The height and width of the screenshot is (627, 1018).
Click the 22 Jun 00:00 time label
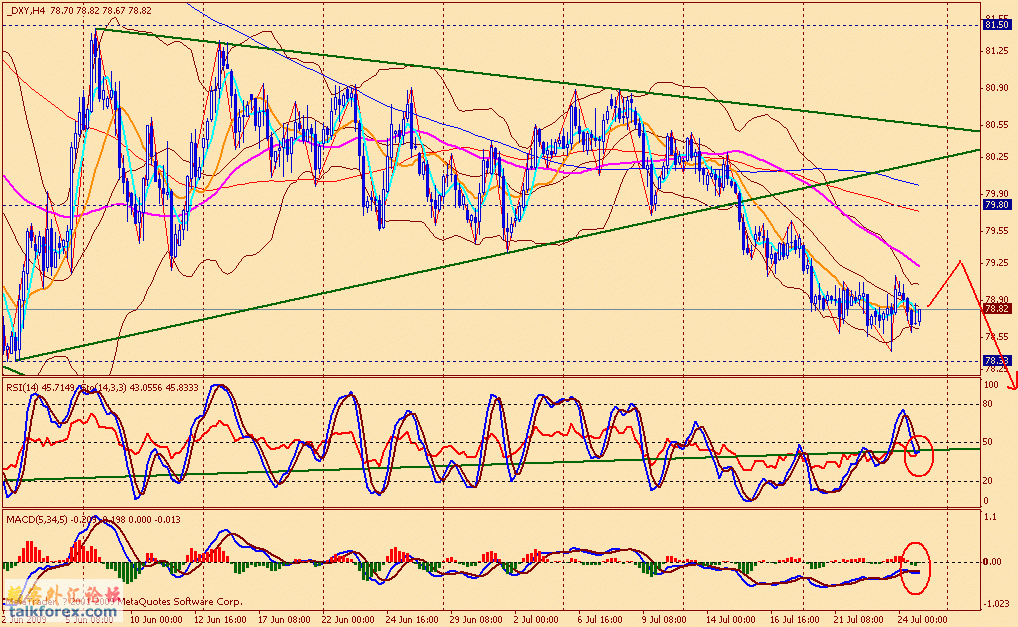(x=349, y=619)
